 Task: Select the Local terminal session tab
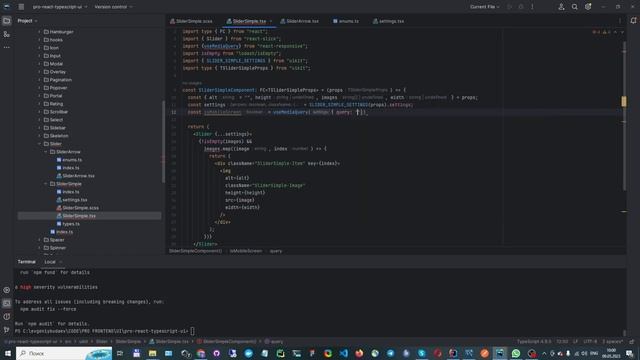point(50,262)
